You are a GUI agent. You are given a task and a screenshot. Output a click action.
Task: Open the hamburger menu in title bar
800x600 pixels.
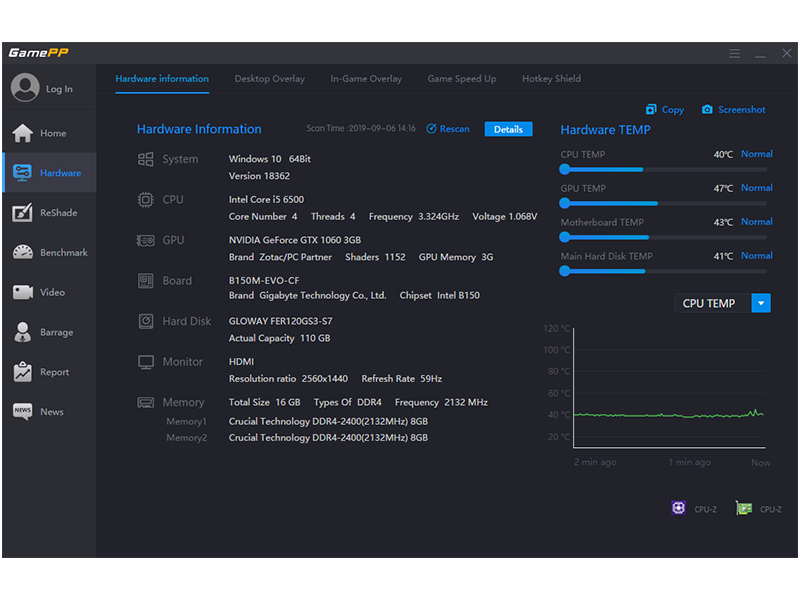734,54
